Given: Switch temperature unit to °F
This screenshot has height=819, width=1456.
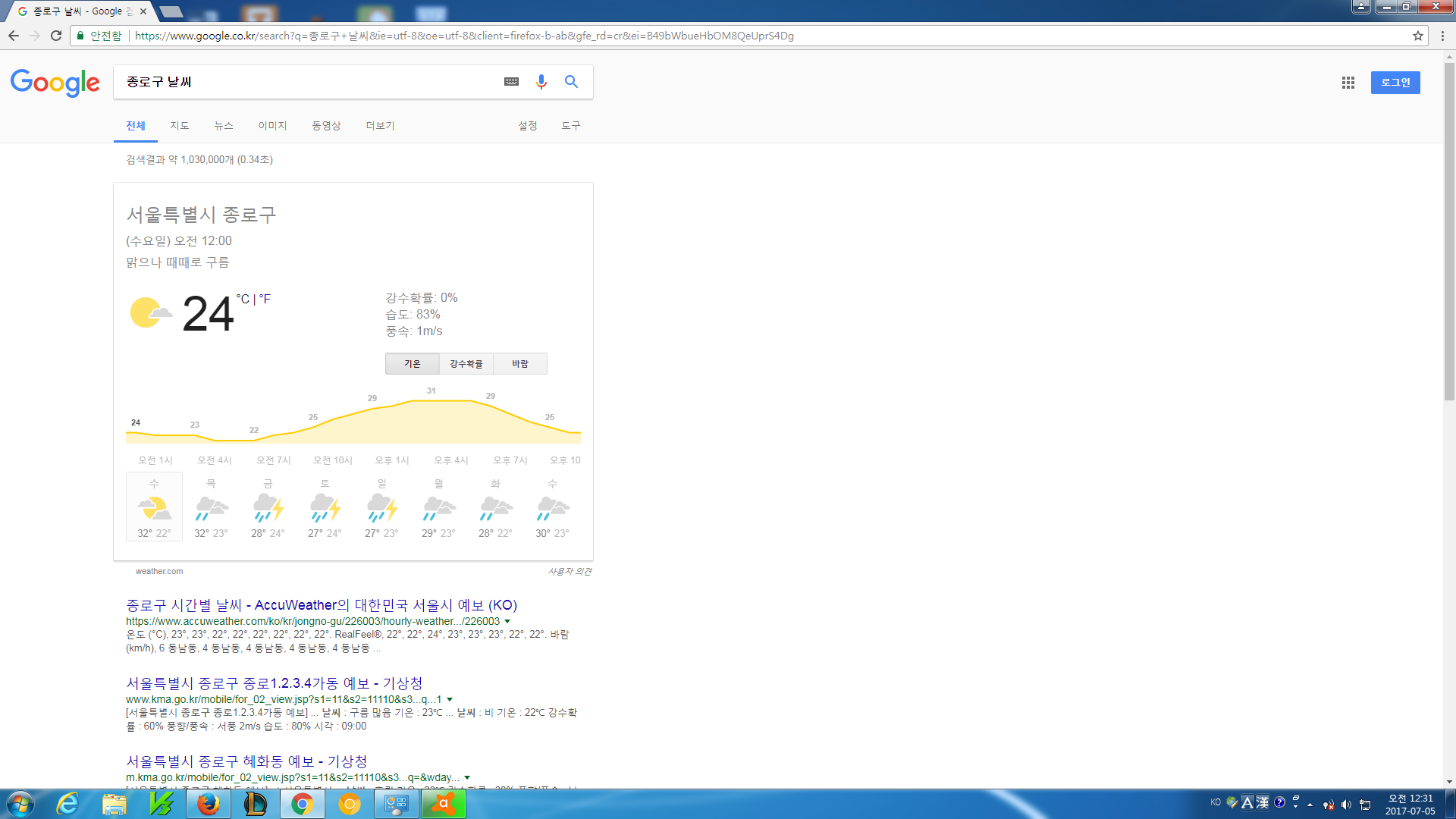Looking at the screenshot, I should click(265, 299).
